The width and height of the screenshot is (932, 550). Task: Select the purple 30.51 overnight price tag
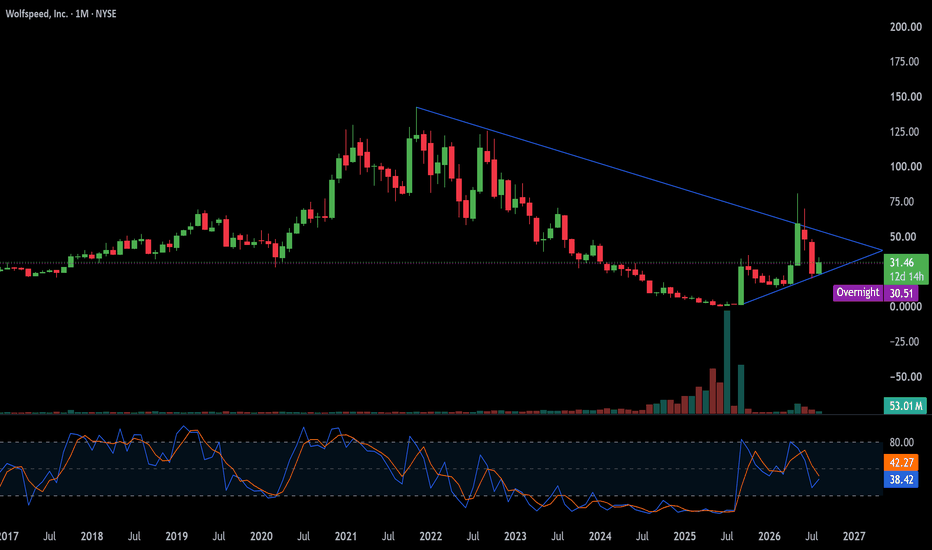(901, 293)
